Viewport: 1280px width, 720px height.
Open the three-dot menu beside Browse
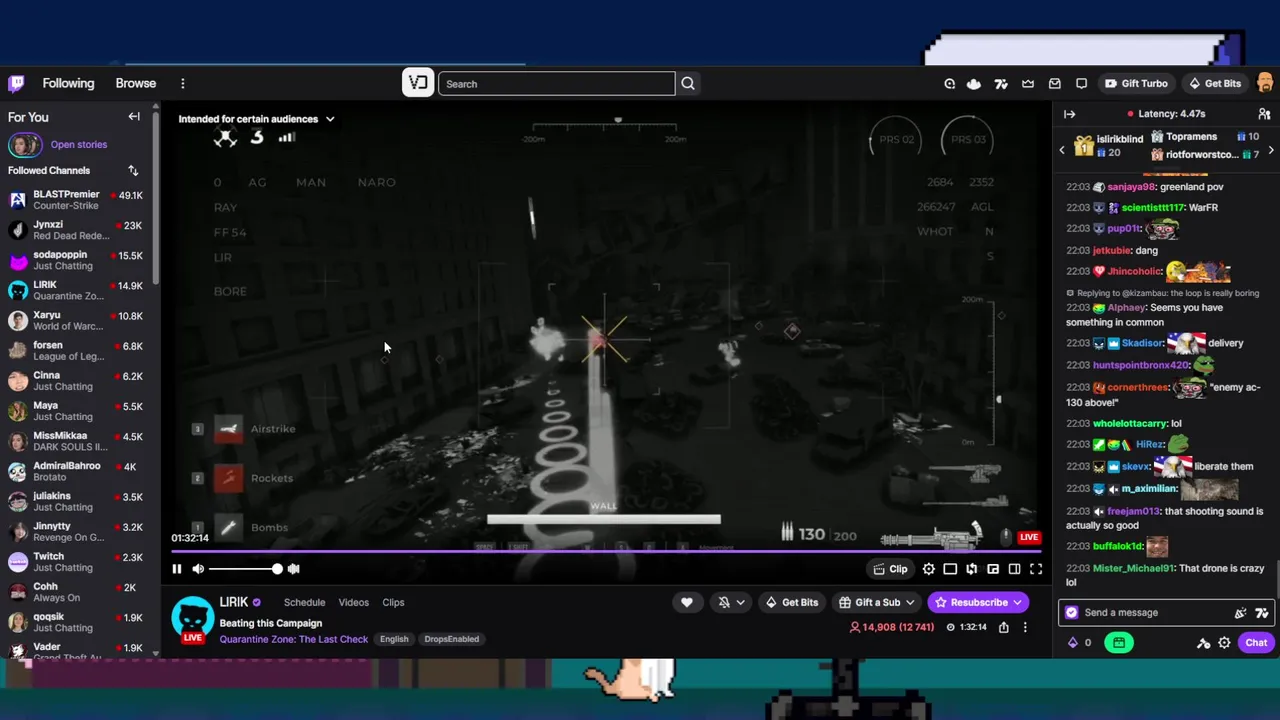[182, 84]
